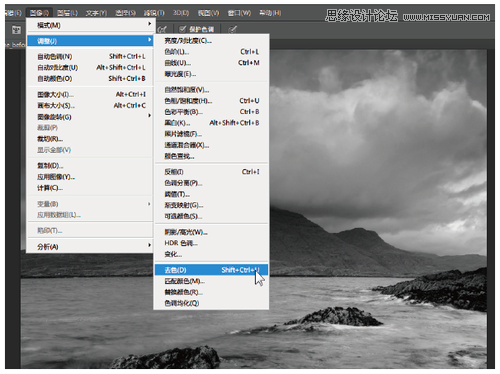The height and width of the screenshot is (374, 500).
Task: Select the 应用图像(Y)... entry
Action: point(90,177)
